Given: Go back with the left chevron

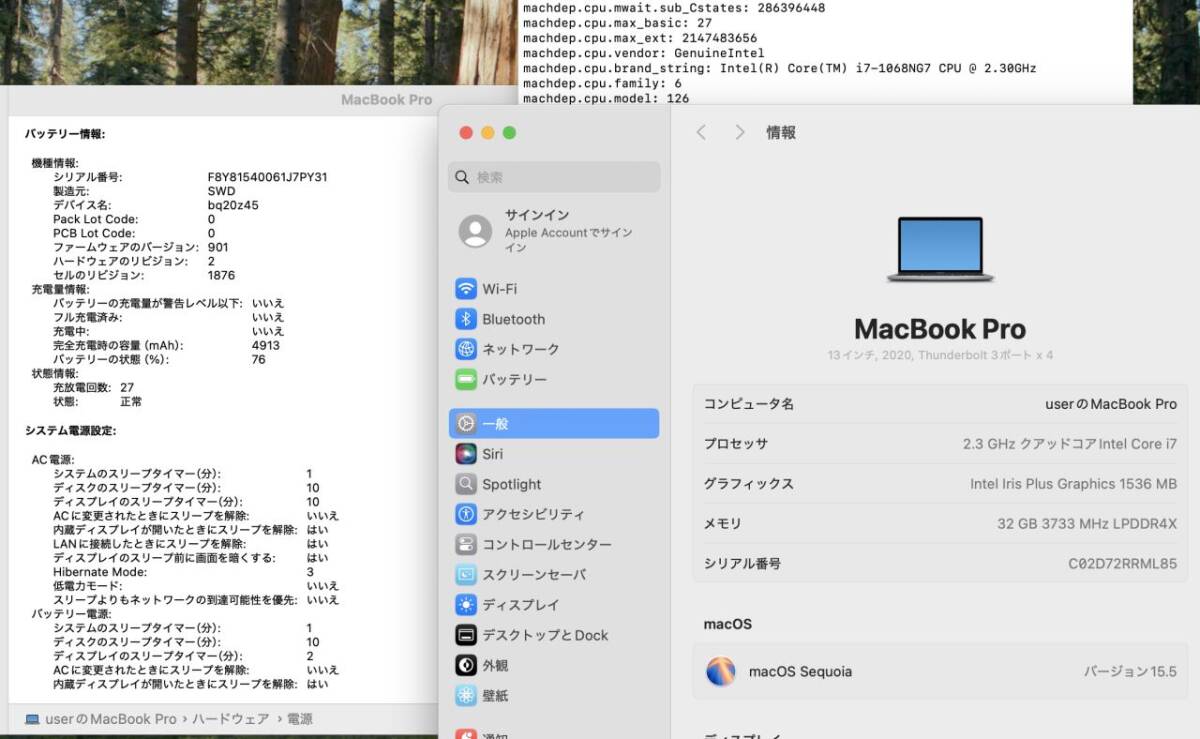Looking at the screenshot, I should coord(701,132).
